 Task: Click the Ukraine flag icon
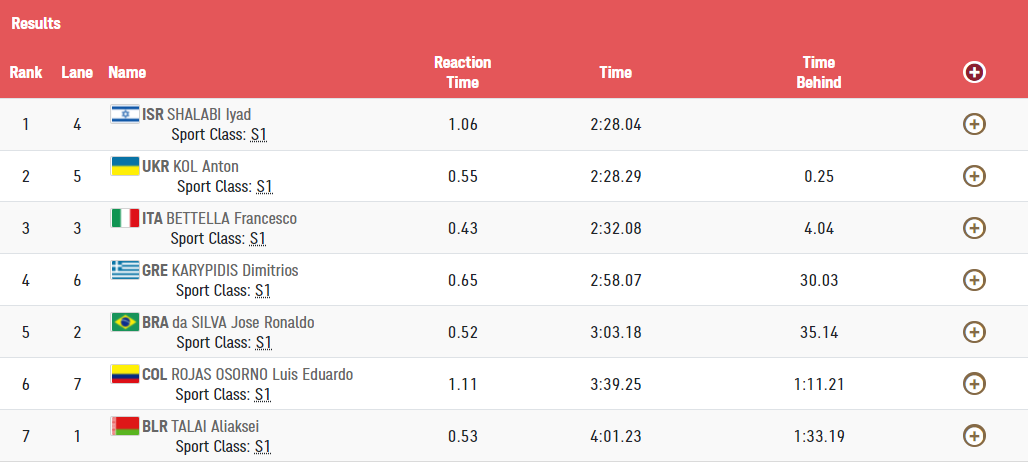tap(124, 166)
